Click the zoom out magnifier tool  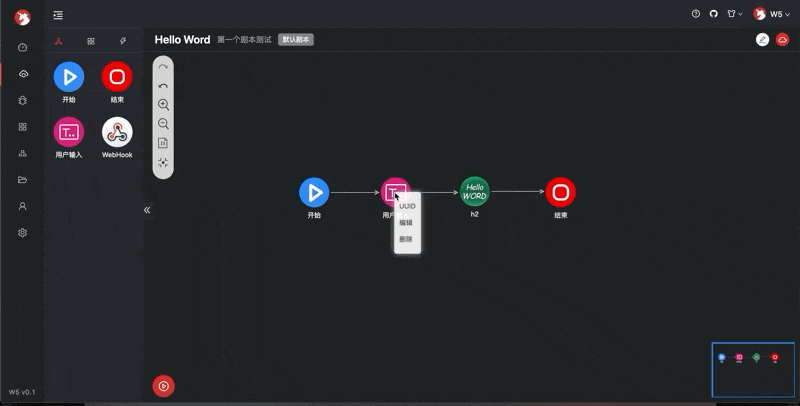[x=163, y=124]
